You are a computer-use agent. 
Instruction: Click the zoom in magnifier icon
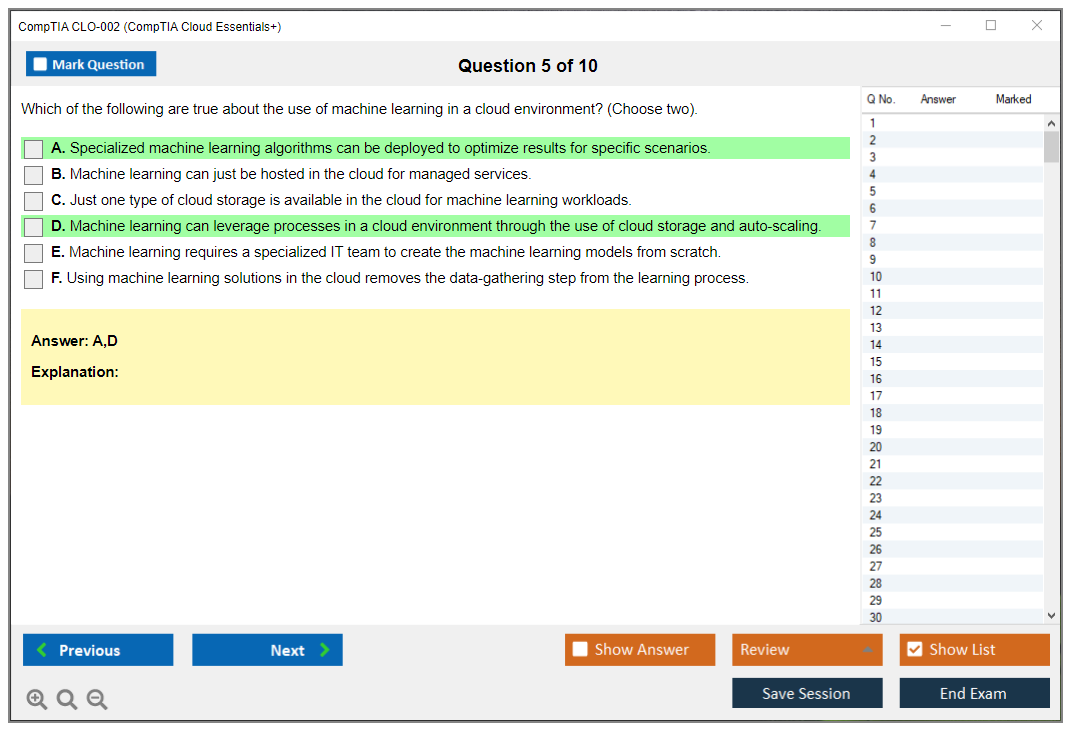pos(37,700)
